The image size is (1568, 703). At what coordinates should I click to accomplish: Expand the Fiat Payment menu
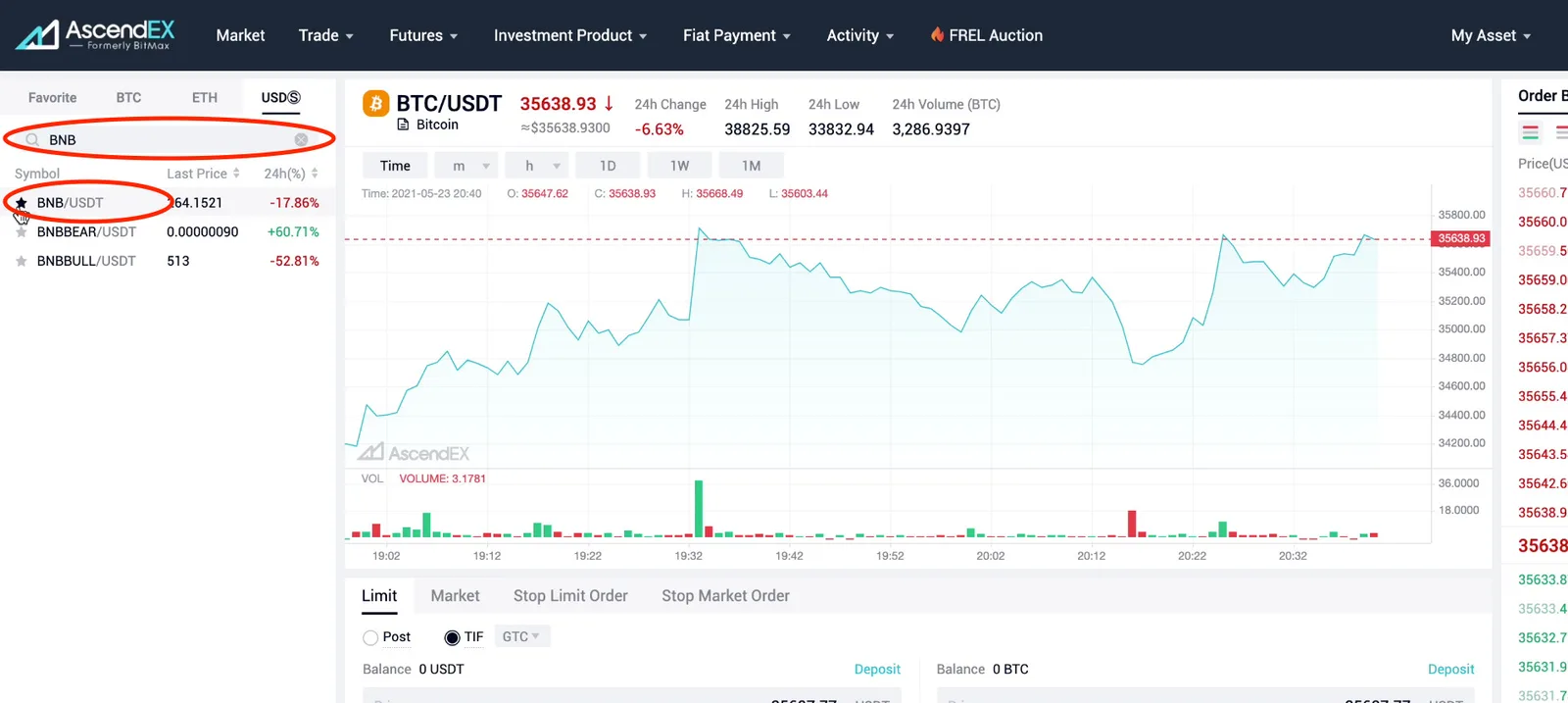point(737,35)
